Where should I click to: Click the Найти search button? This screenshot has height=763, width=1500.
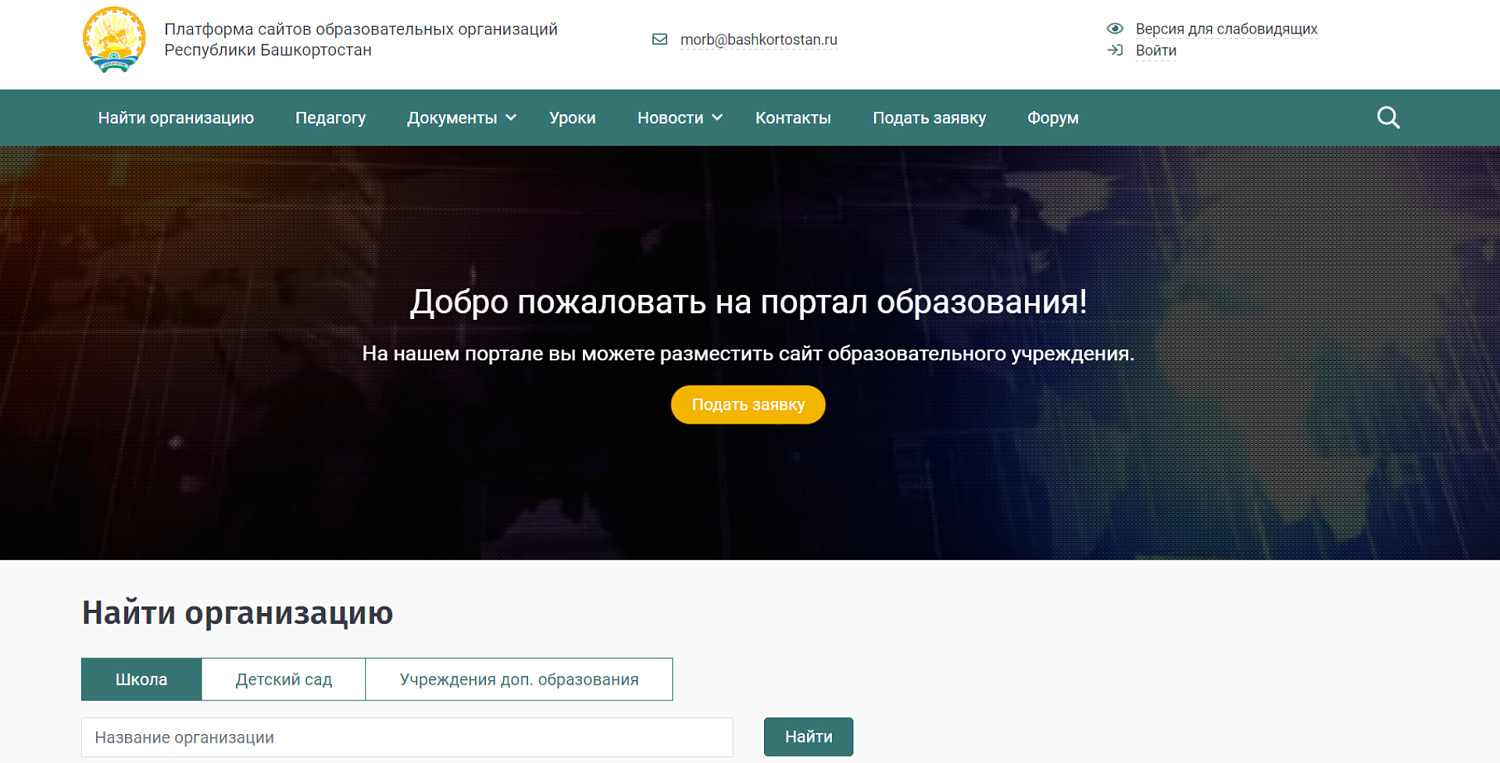808,737
